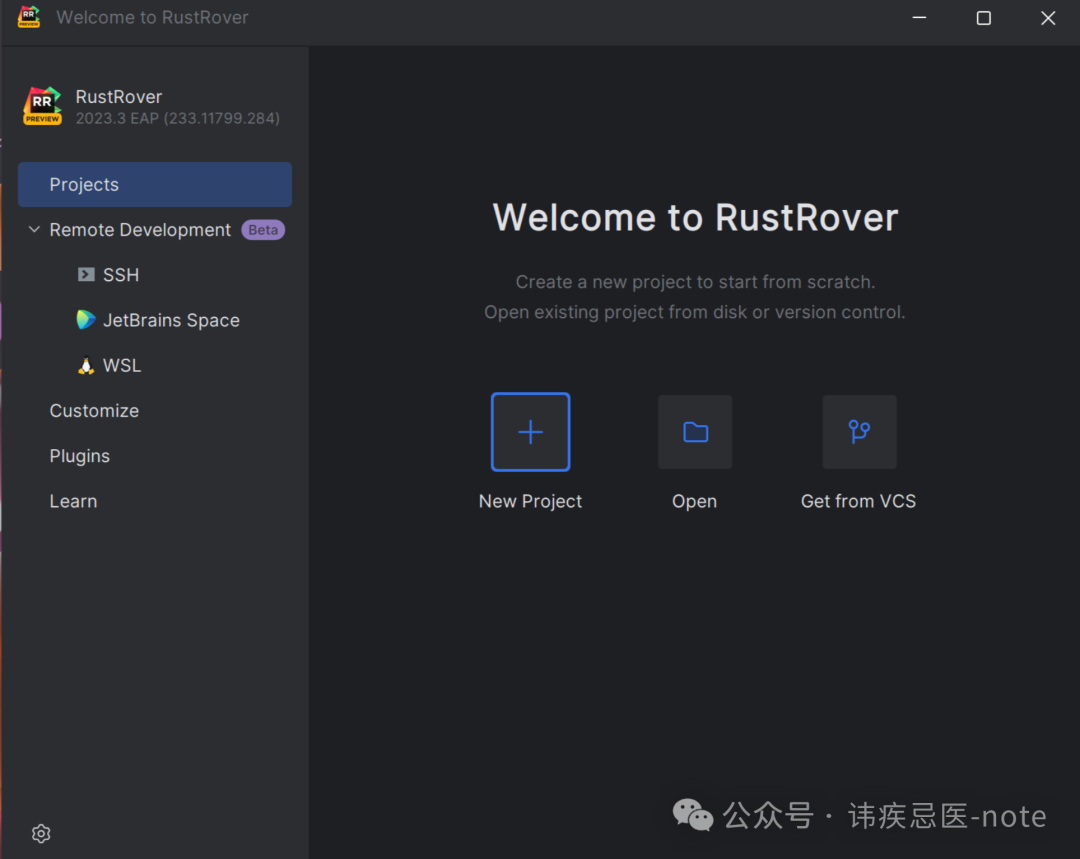Click the New Project plus icon
Screen dimensions: 1080x859
[x=530, y=432]
